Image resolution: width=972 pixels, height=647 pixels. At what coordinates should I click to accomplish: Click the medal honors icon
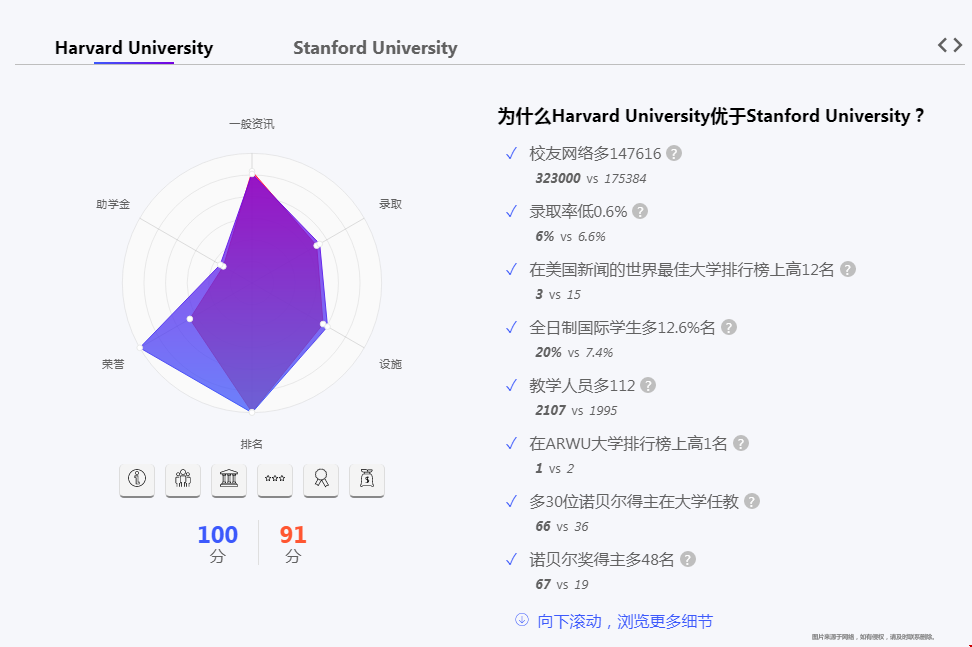click(x=321, y=480)
